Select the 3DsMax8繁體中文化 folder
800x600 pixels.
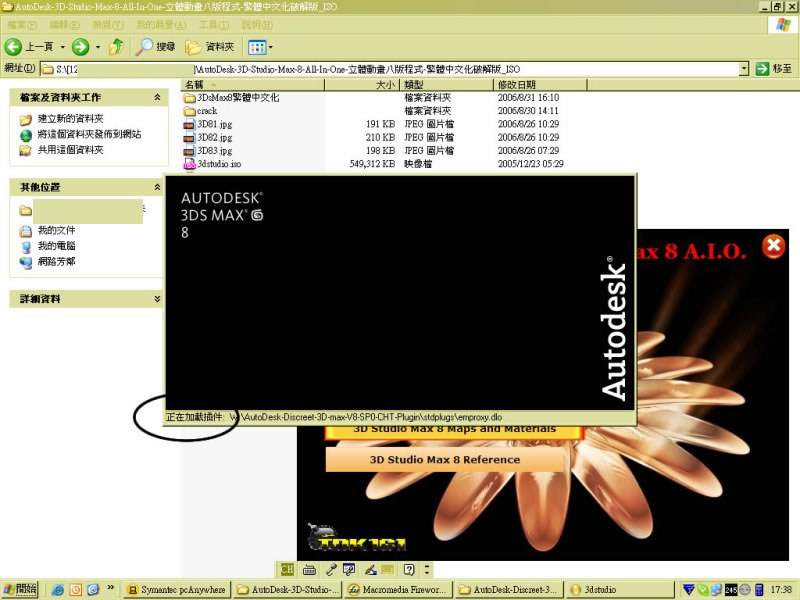(231, 97)
